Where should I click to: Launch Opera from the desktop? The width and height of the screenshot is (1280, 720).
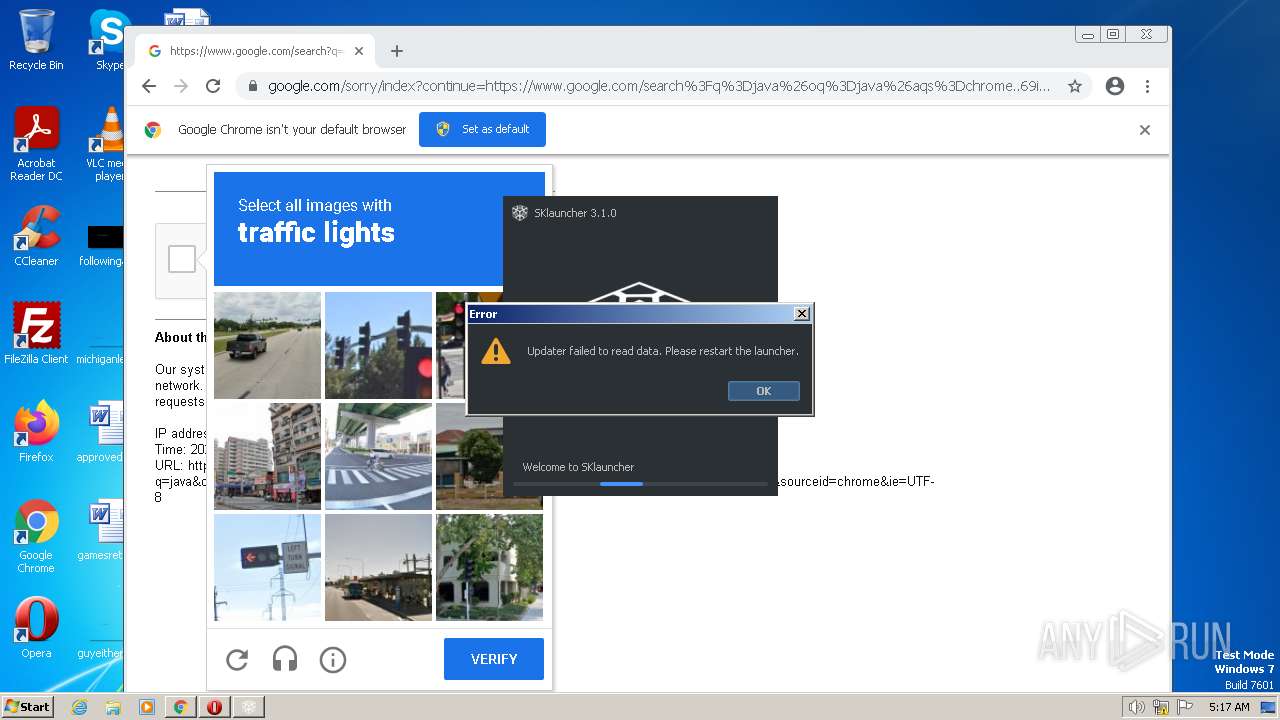click(36, 628)
